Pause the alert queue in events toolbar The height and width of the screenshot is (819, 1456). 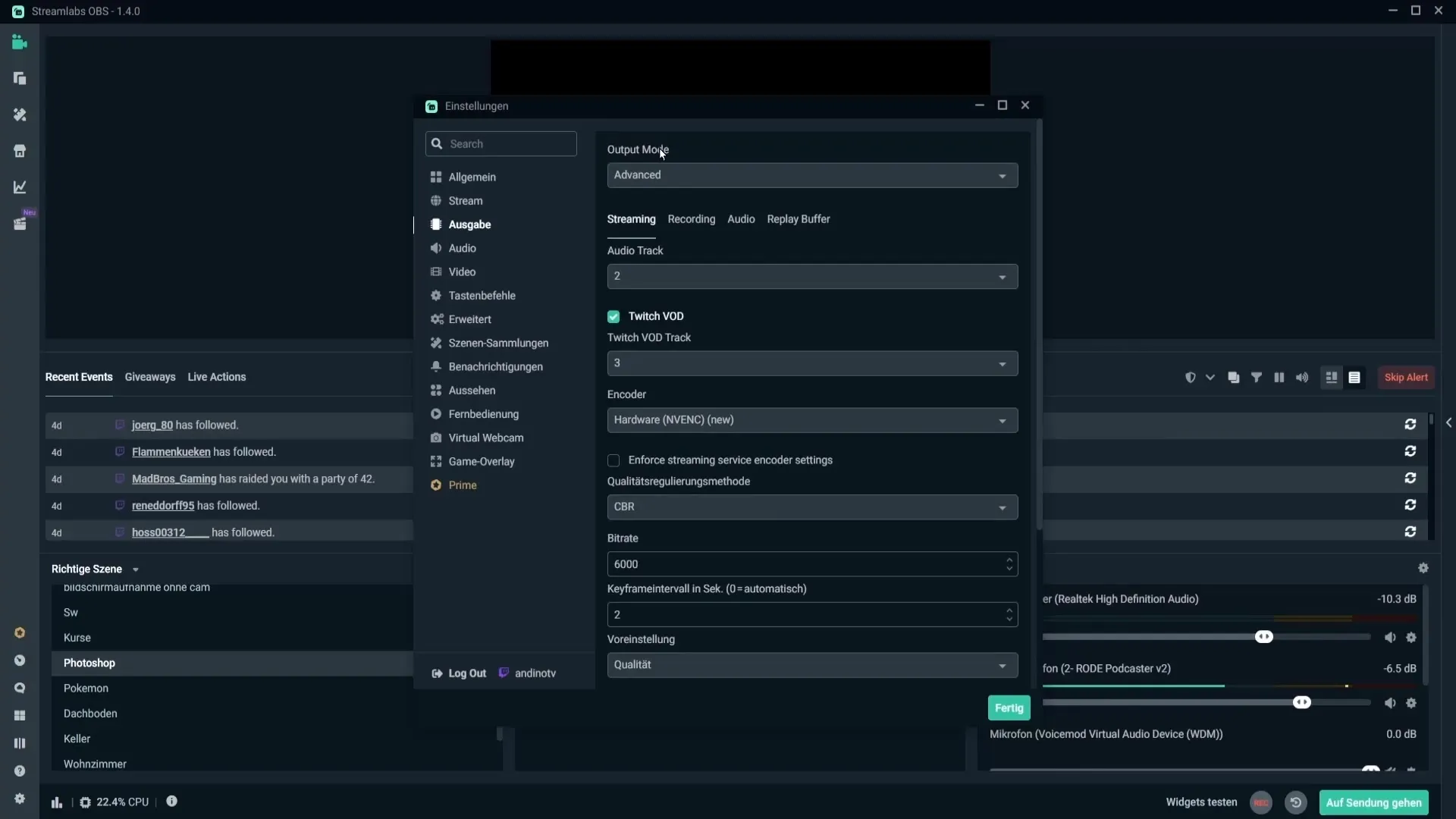[1279, 378]
